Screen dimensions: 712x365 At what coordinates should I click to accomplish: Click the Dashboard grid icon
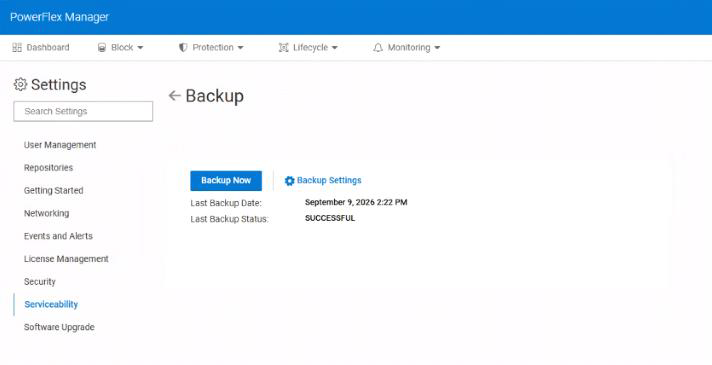(17, 48)
